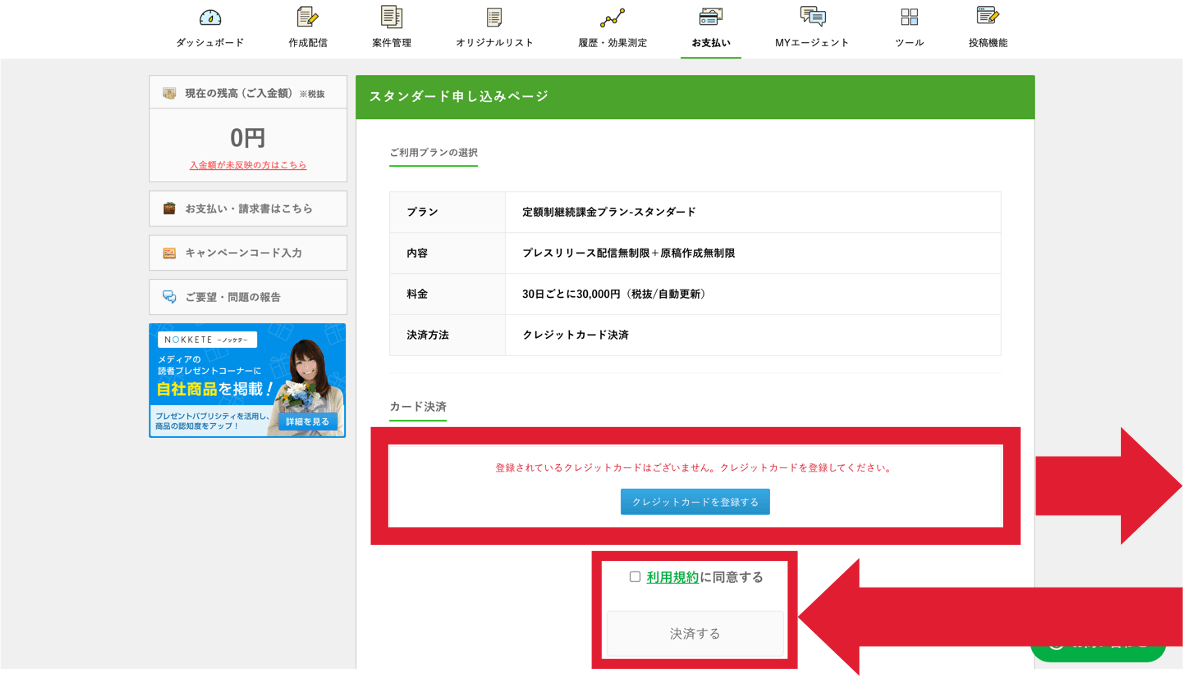Open the 利用規約 terms link
The image size is (1183, 677).
(x=672, y=577)
